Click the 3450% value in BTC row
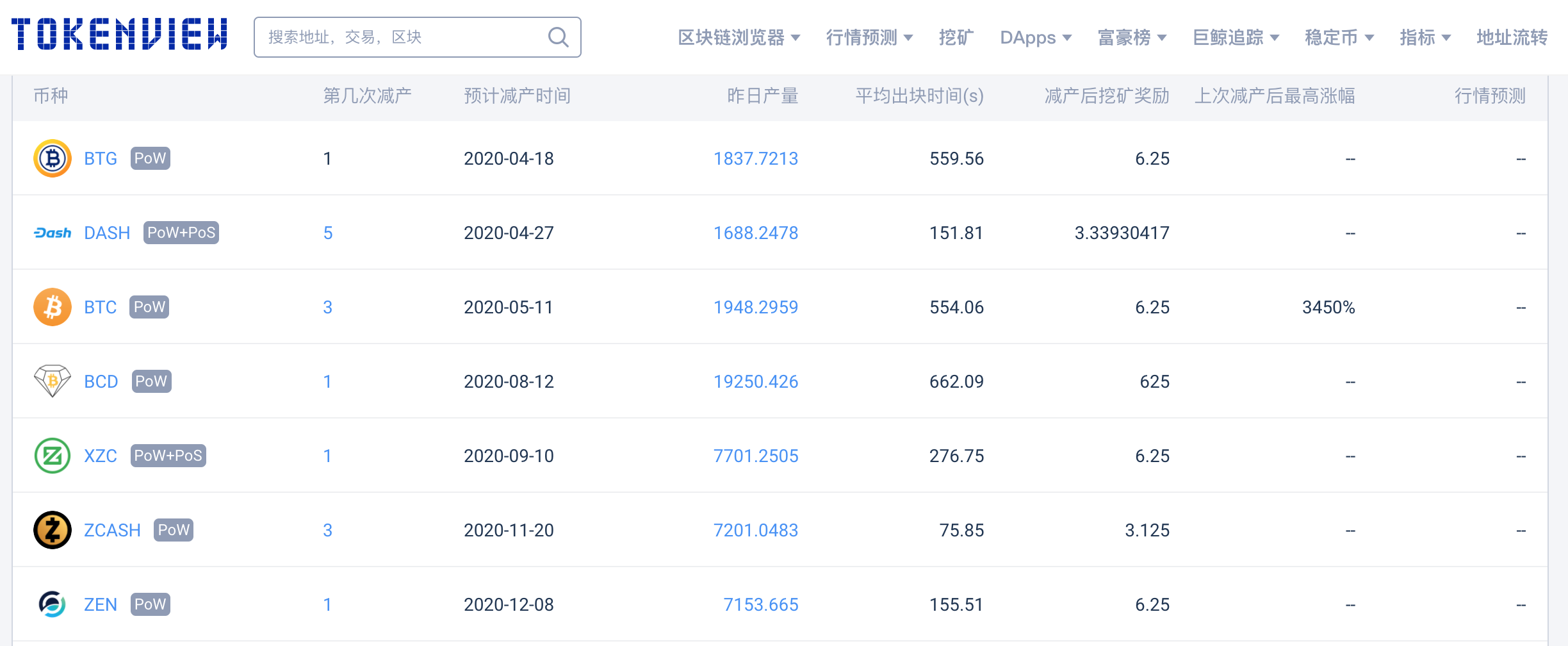Image resolution: width=1568 pixels, height=646 pixels. click(x=1328, y=307)
